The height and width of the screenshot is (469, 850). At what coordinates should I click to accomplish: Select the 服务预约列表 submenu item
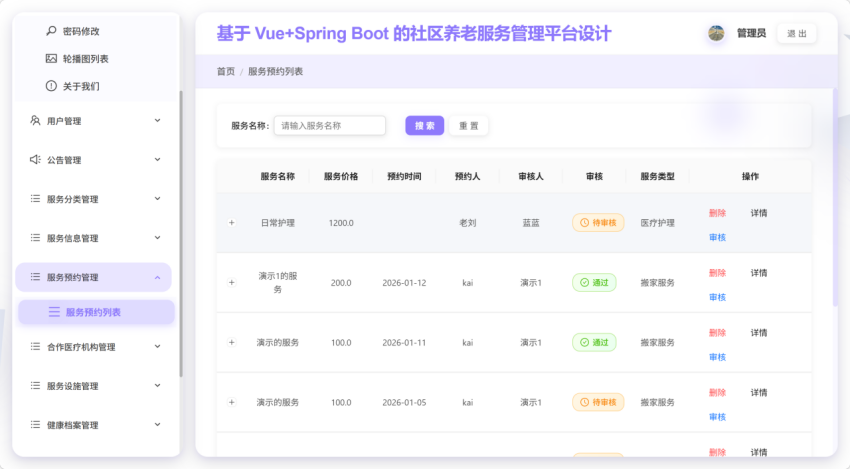(96, 312)
